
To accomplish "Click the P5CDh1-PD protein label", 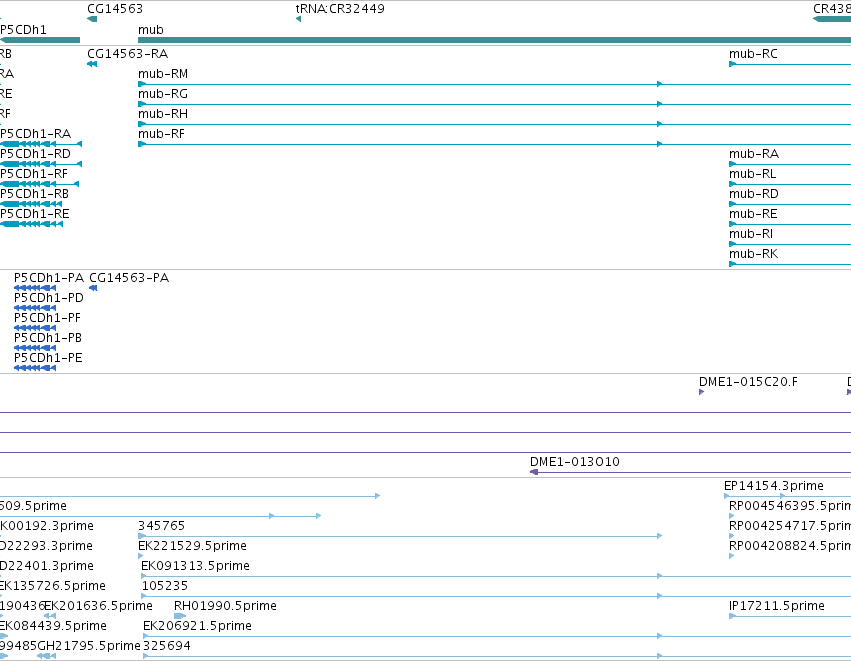I will 49,298.
